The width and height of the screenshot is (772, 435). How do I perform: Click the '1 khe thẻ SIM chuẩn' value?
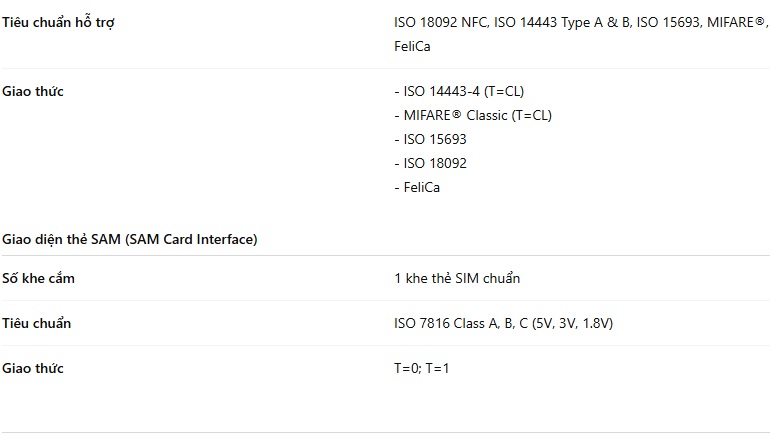pyautogui.click(x=457, y=279)
